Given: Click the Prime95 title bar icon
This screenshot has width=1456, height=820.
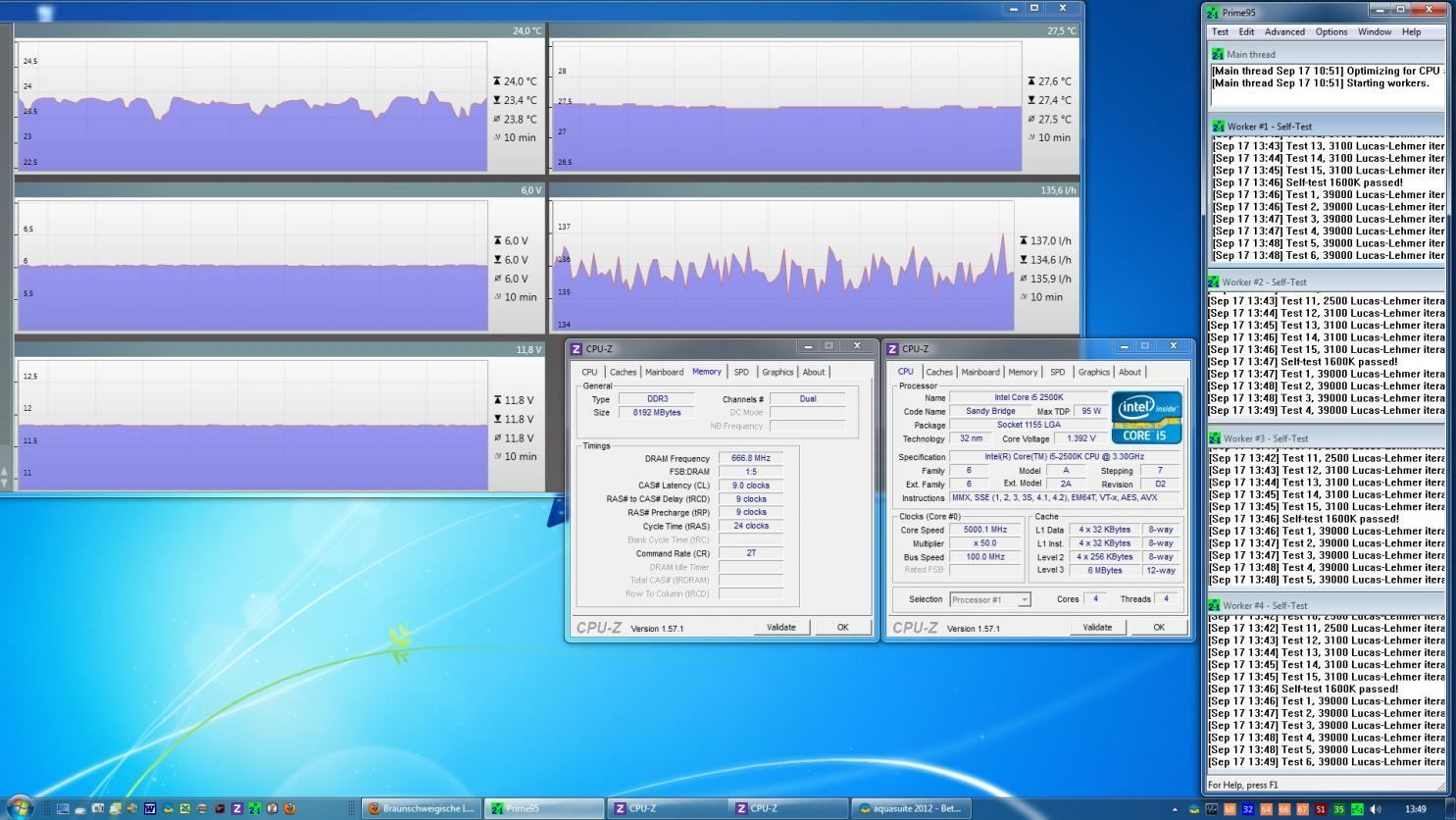Looking at the screenshot, I should [x=1213, y=13].
